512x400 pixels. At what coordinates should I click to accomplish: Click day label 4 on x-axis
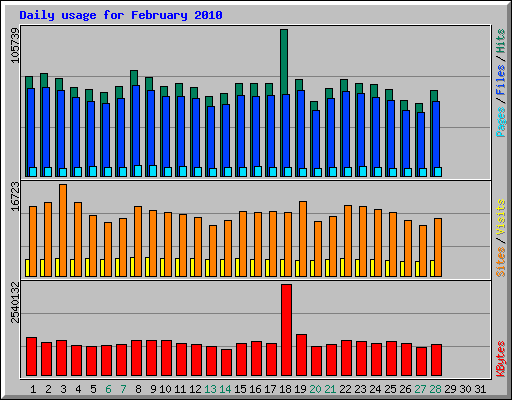[78, 389]
